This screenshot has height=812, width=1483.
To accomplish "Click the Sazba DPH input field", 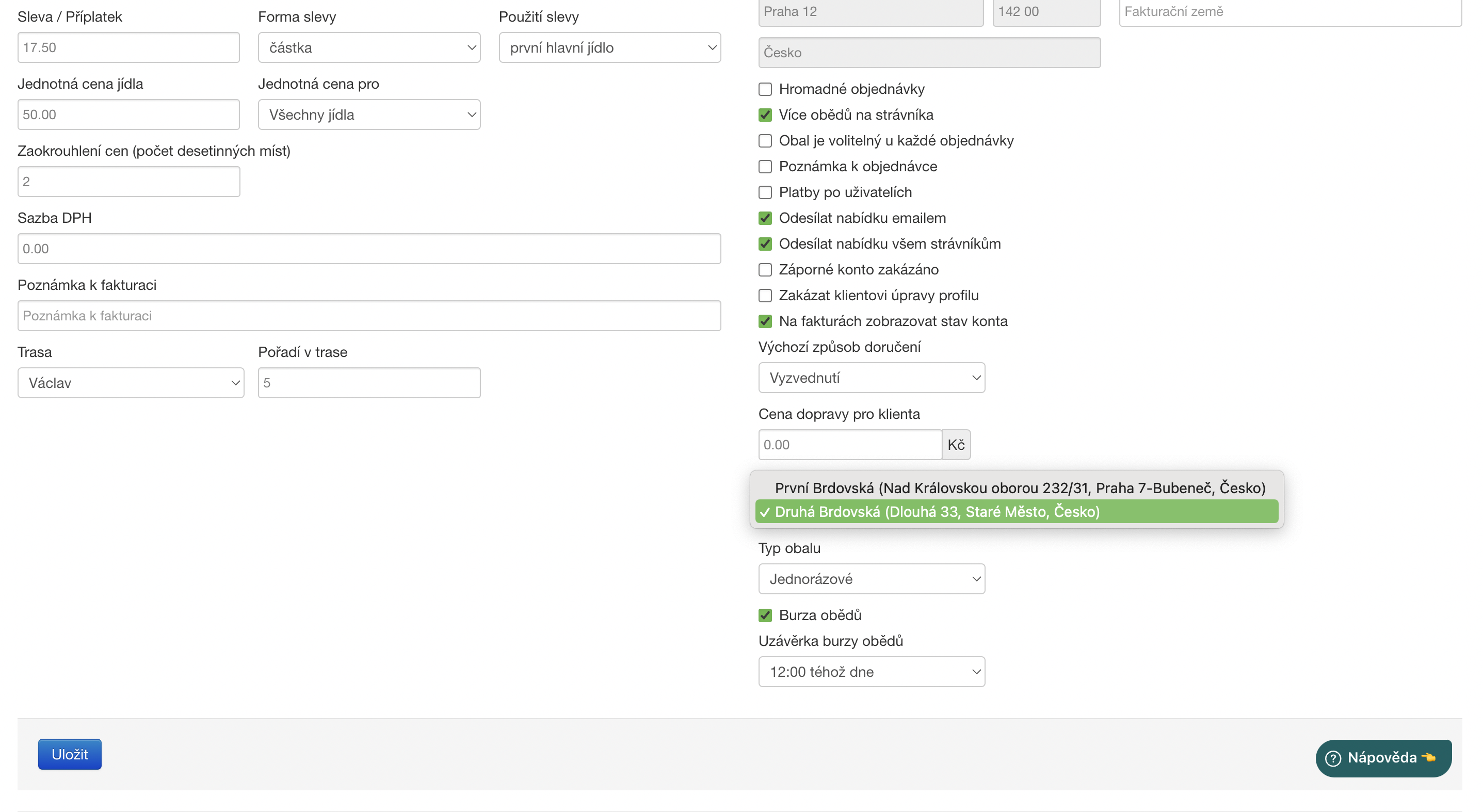I will click(x=369, y=249).
